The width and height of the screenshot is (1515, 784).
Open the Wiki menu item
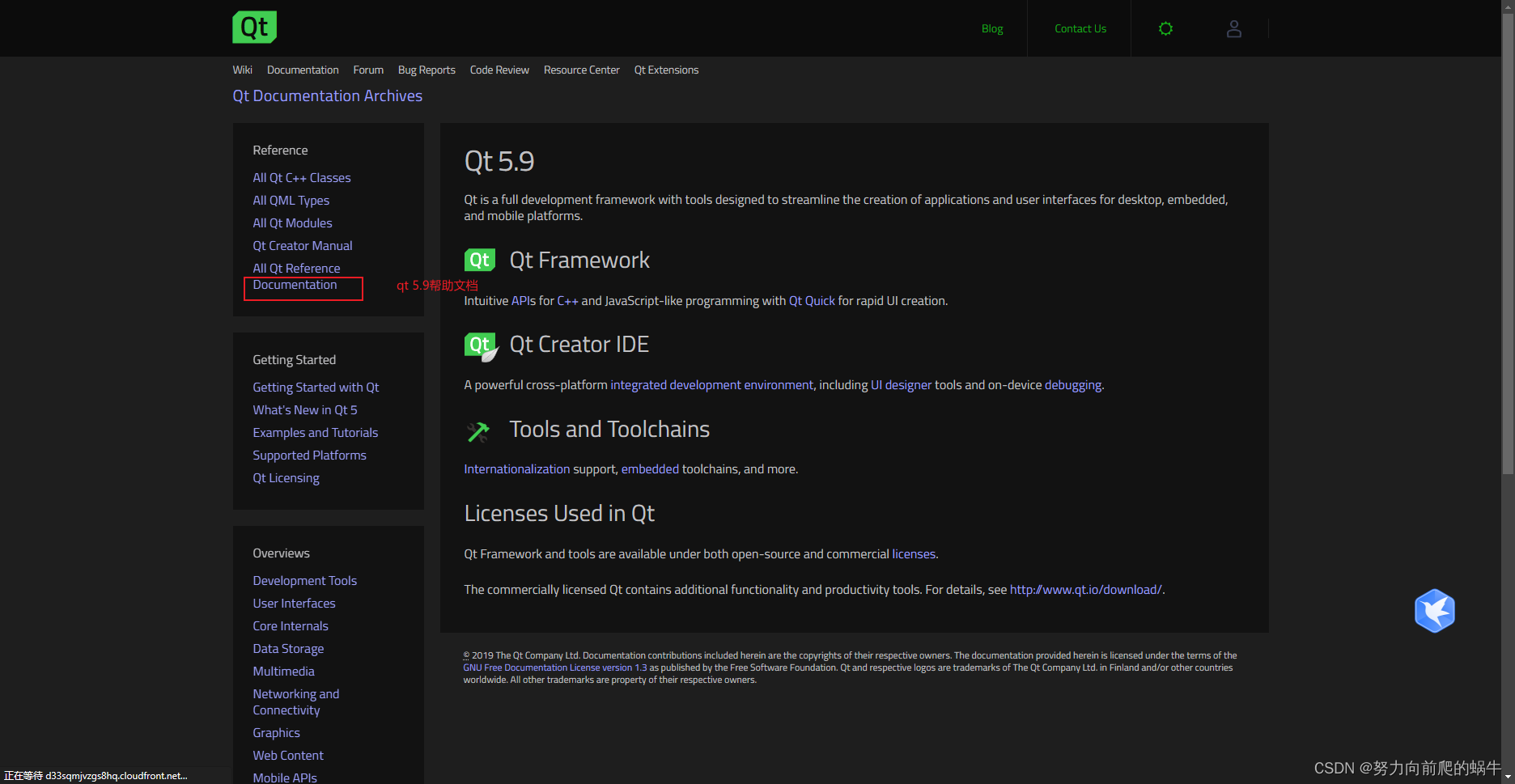click(243, 70)
